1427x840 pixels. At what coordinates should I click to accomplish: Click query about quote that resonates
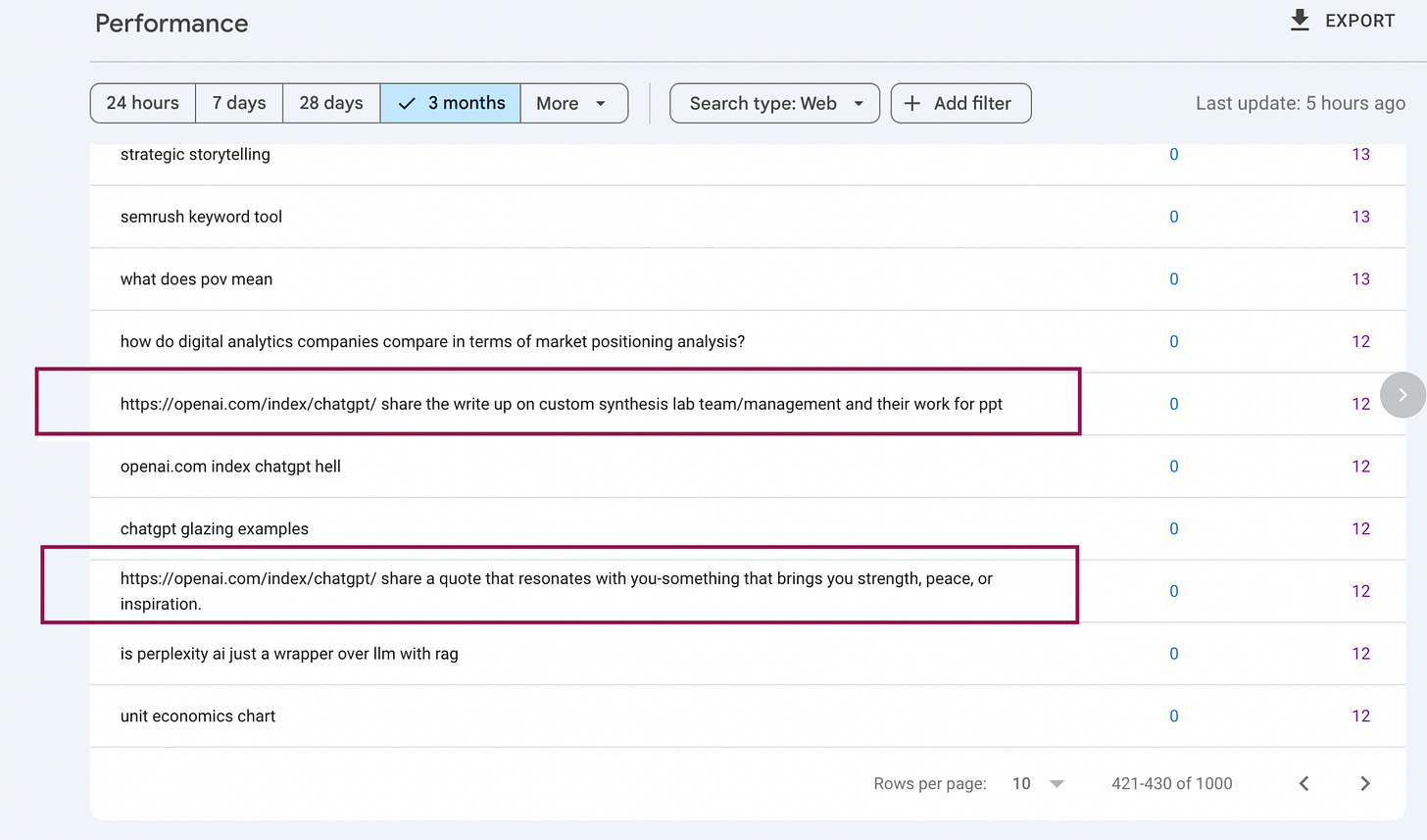click(557, 591)
